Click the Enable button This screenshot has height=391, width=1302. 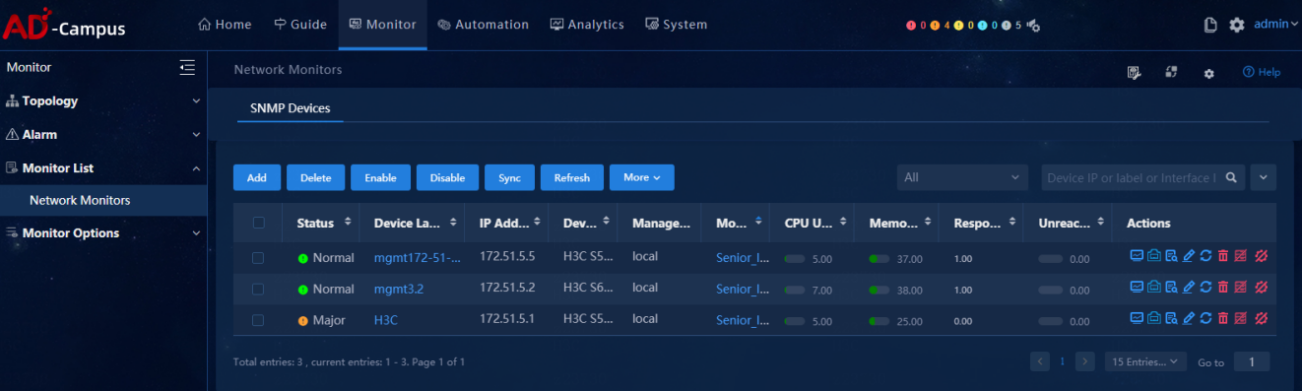click(x=381, y=177)
